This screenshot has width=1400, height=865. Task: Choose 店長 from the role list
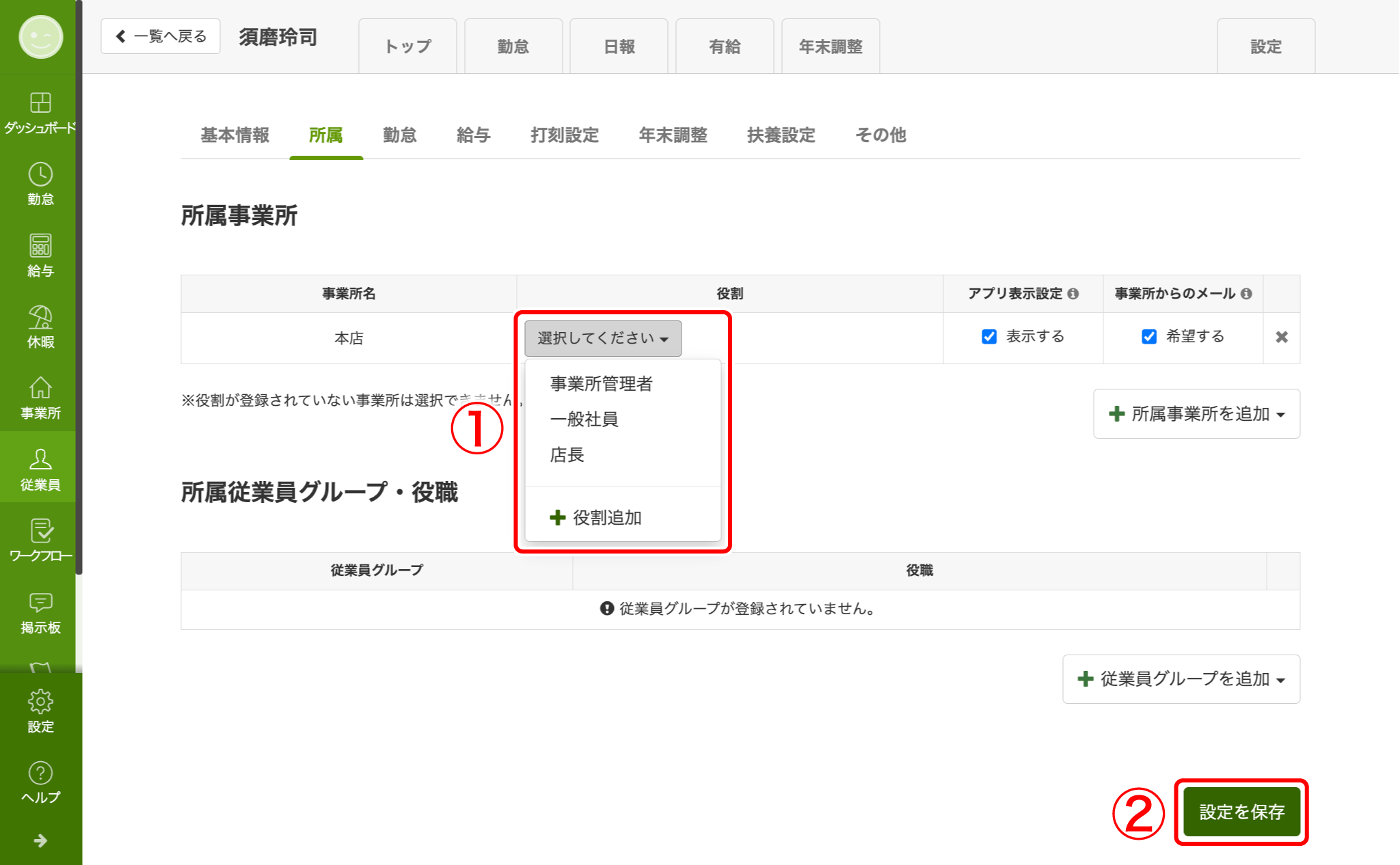pyautogui.click(x=567, y=455)
